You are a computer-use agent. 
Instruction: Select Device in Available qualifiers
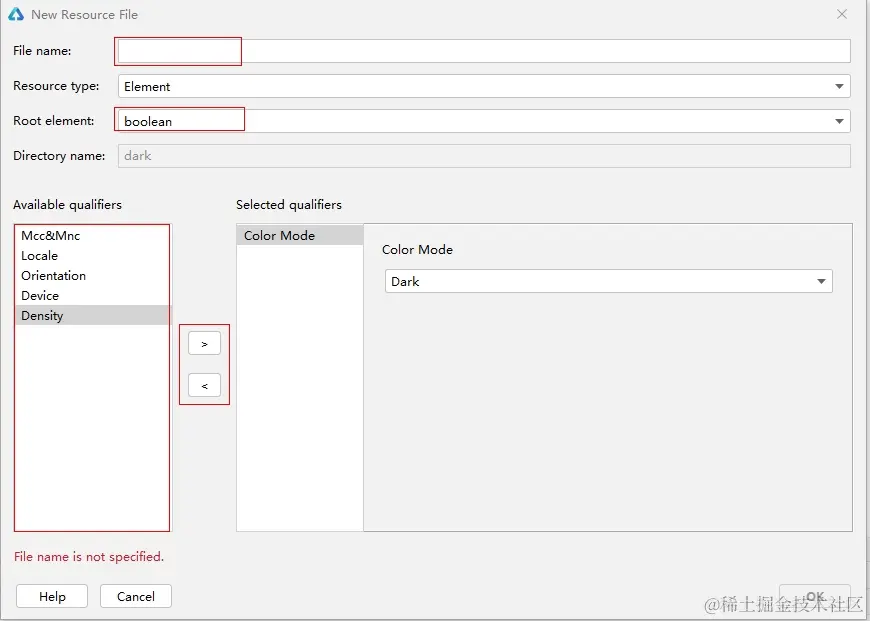92,295
